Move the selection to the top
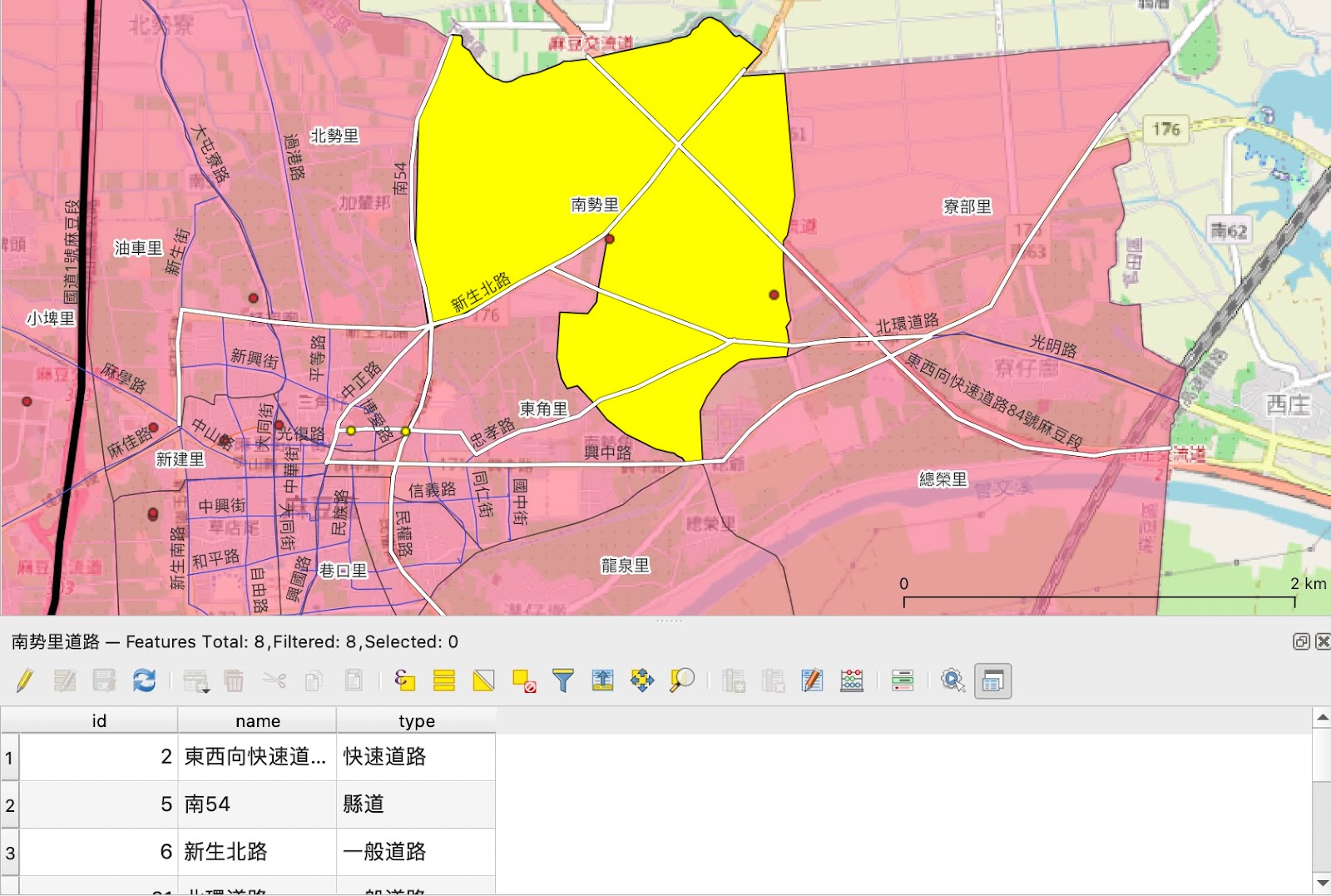The image size is (1331, 896). (603, 681)
